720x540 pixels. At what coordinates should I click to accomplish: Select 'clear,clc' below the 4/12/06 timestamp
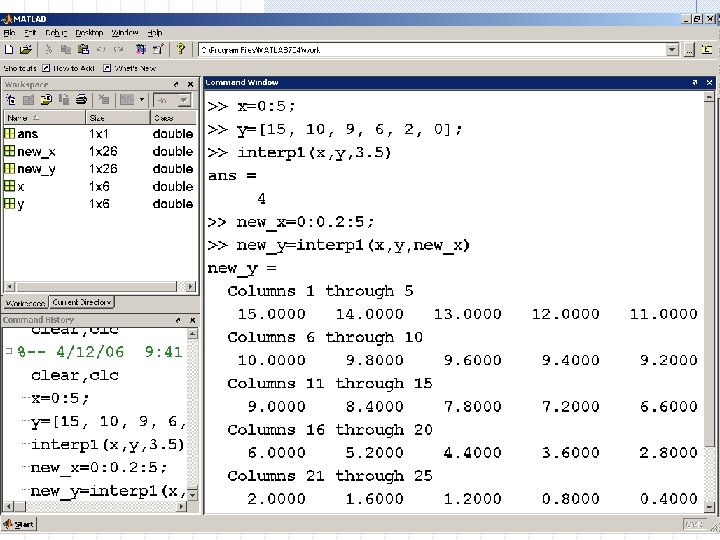(x=75, y=375)
